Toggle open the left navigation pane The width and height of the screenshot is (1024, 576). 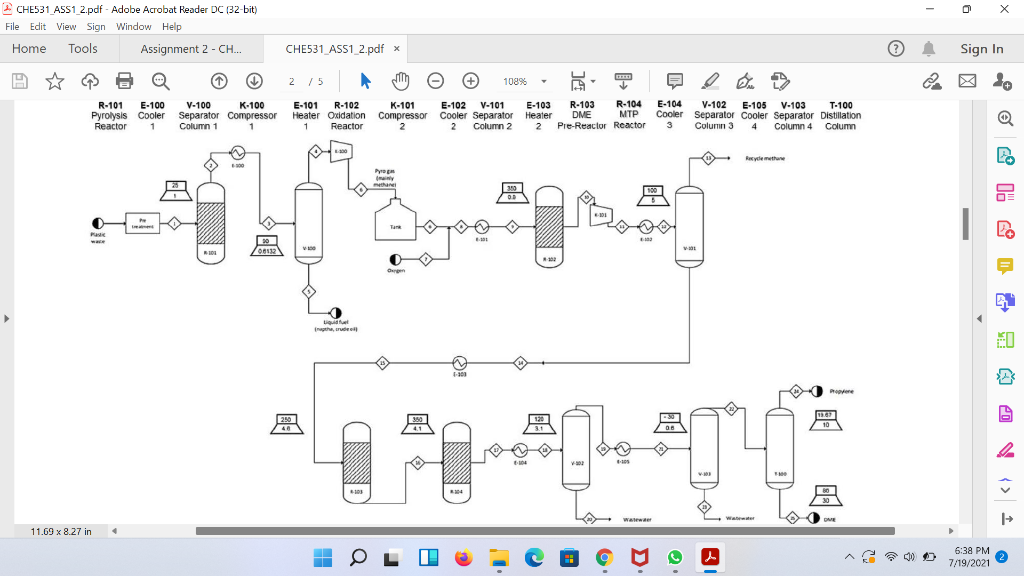pos(7,318)
